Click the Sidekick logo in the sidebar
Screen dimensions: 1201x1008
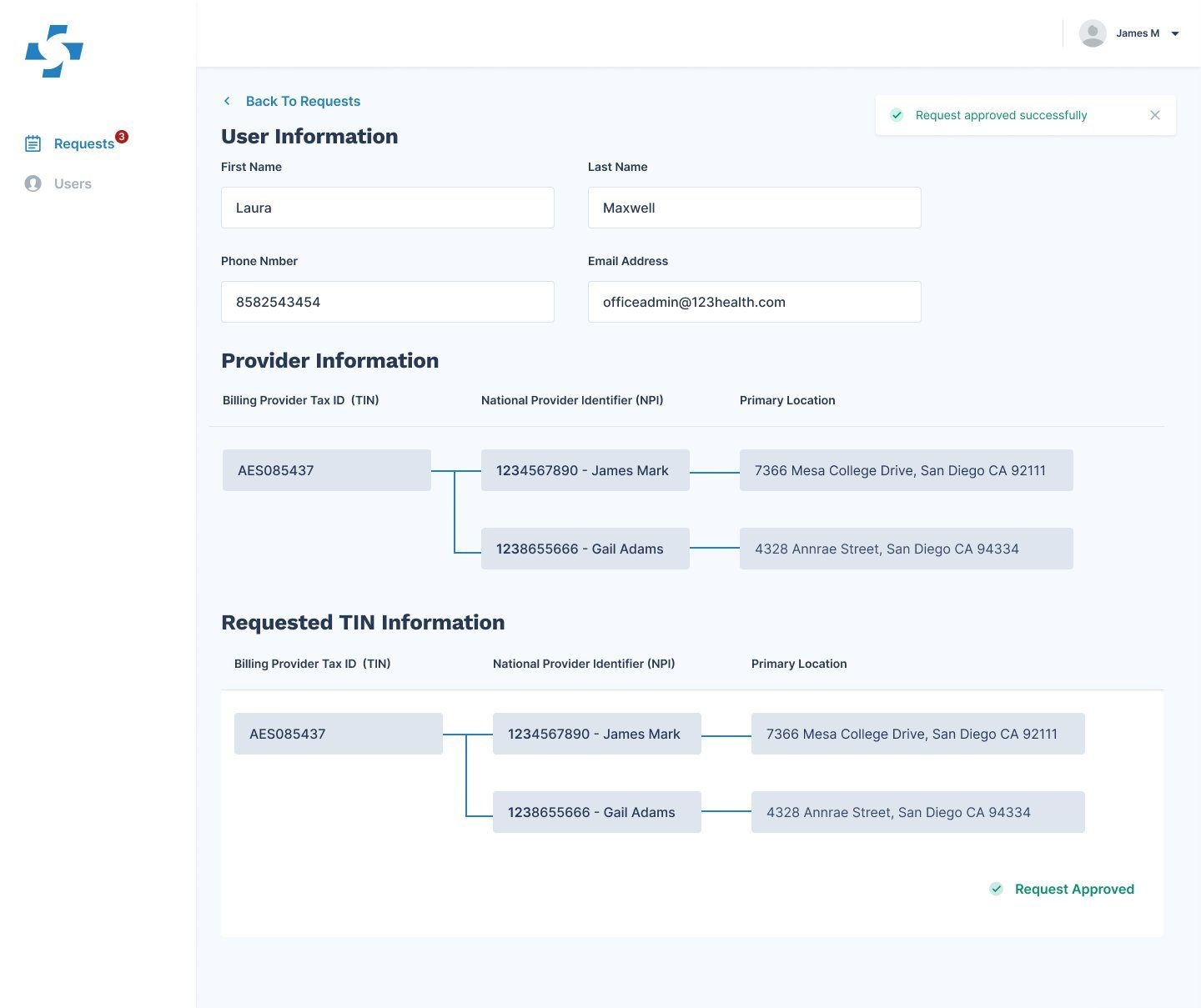[x=53, y=50]
